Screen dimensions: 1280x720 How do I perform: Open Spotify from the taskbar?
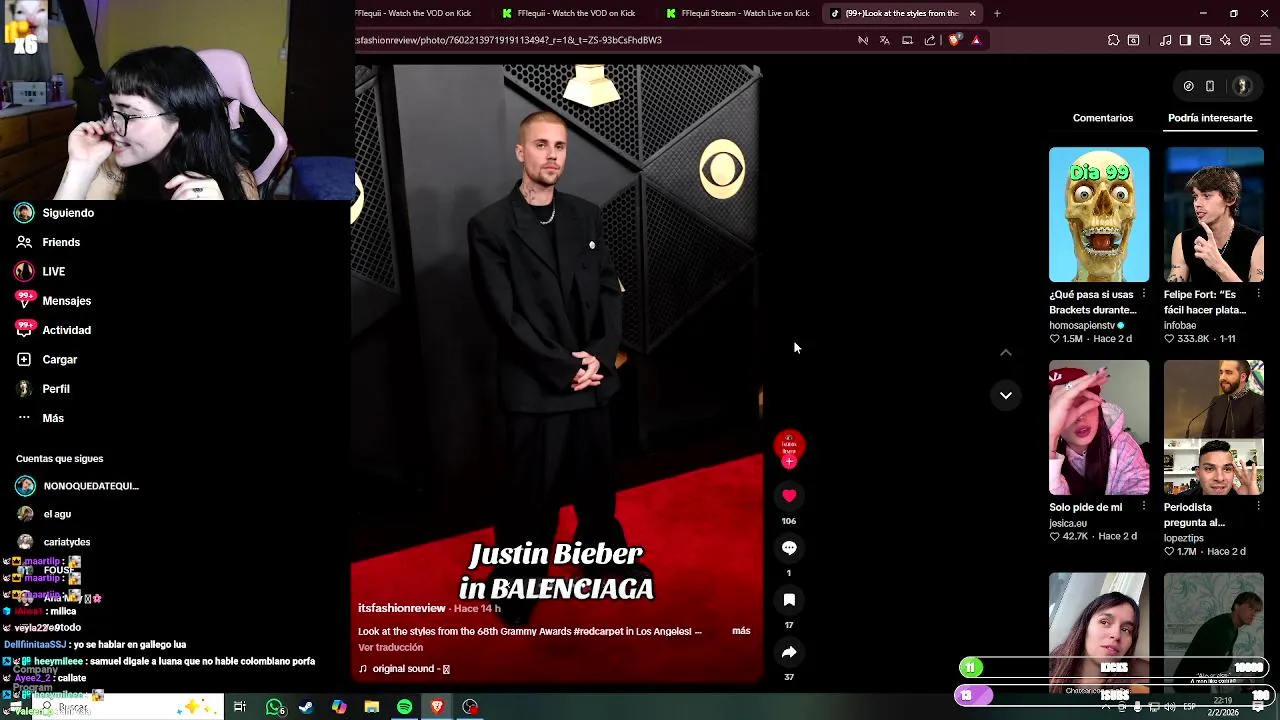pyautogui.click(x=404, y=707)
